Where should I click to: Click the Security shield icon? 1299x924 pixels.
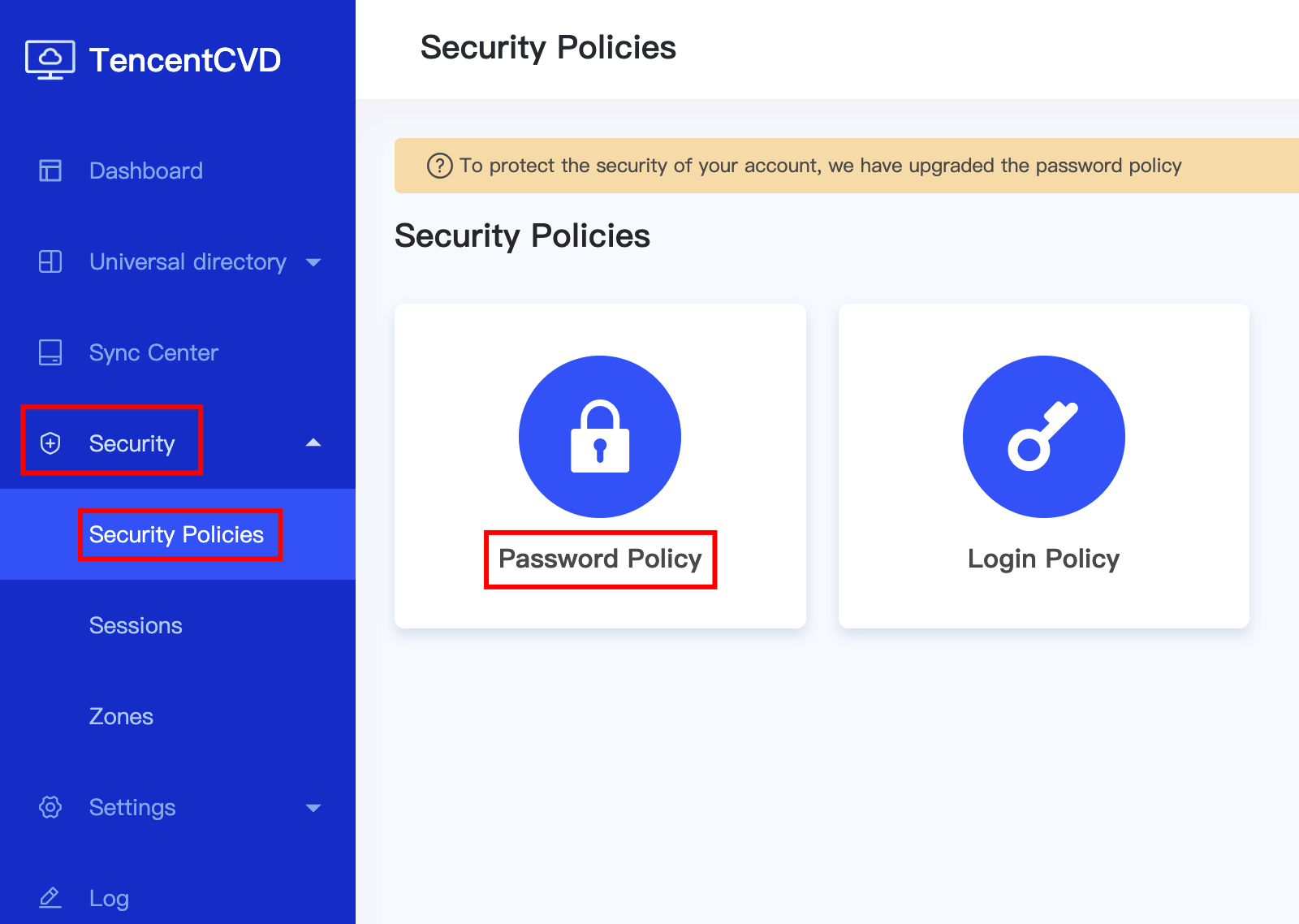[50, 443]
